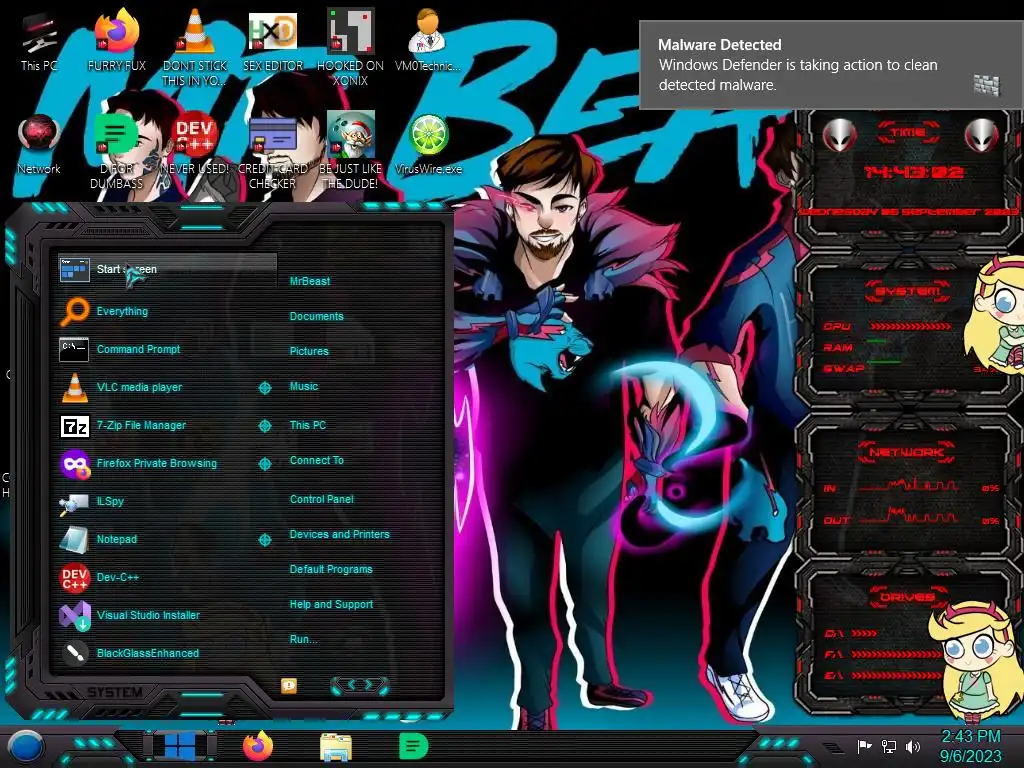Viewport: 1024px width, 768px height.
Task: Launch BlackGlassEnhanced from the start menu
Action: tap(167, 653)
